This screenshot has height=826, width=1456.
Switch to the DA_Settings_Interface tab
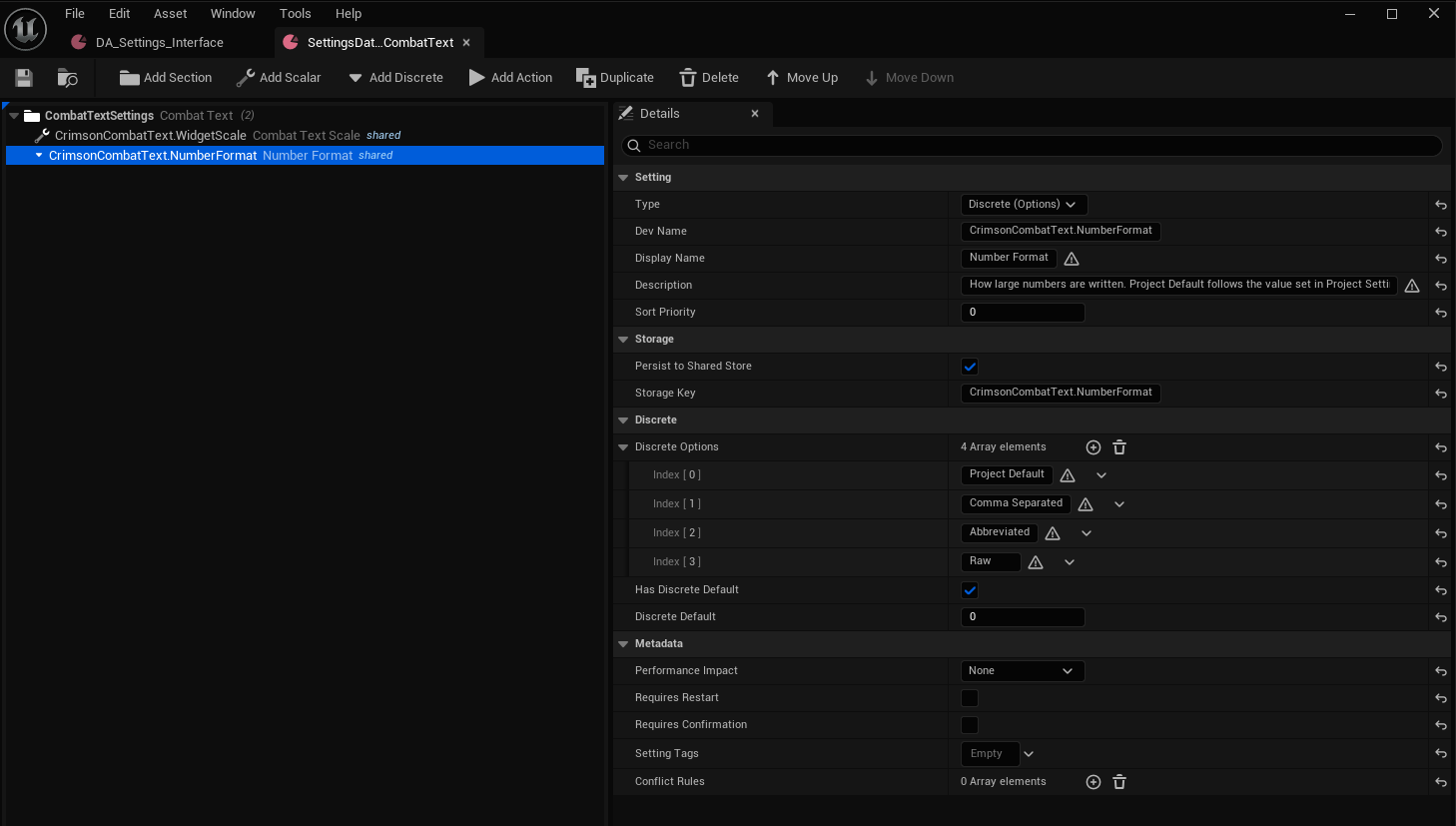click(160, 43)
